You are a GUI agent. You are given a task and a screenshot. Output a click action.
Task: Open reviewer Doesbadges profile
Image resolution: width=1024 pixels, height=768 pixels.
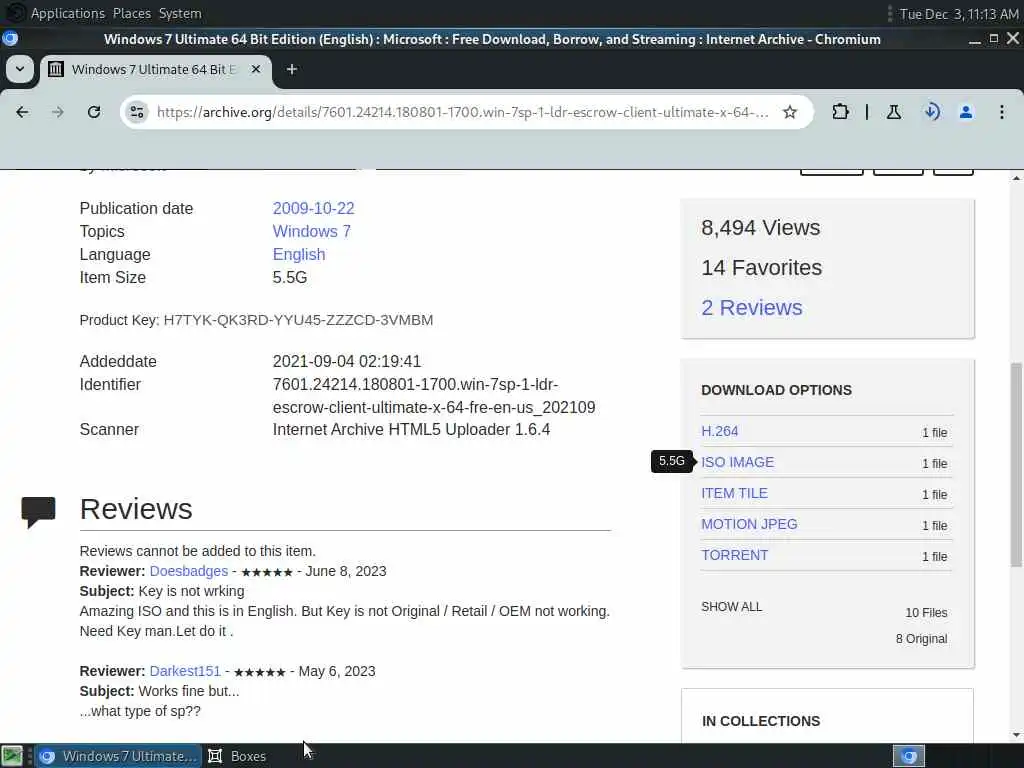pyautogui.click(x=189, y=571)
